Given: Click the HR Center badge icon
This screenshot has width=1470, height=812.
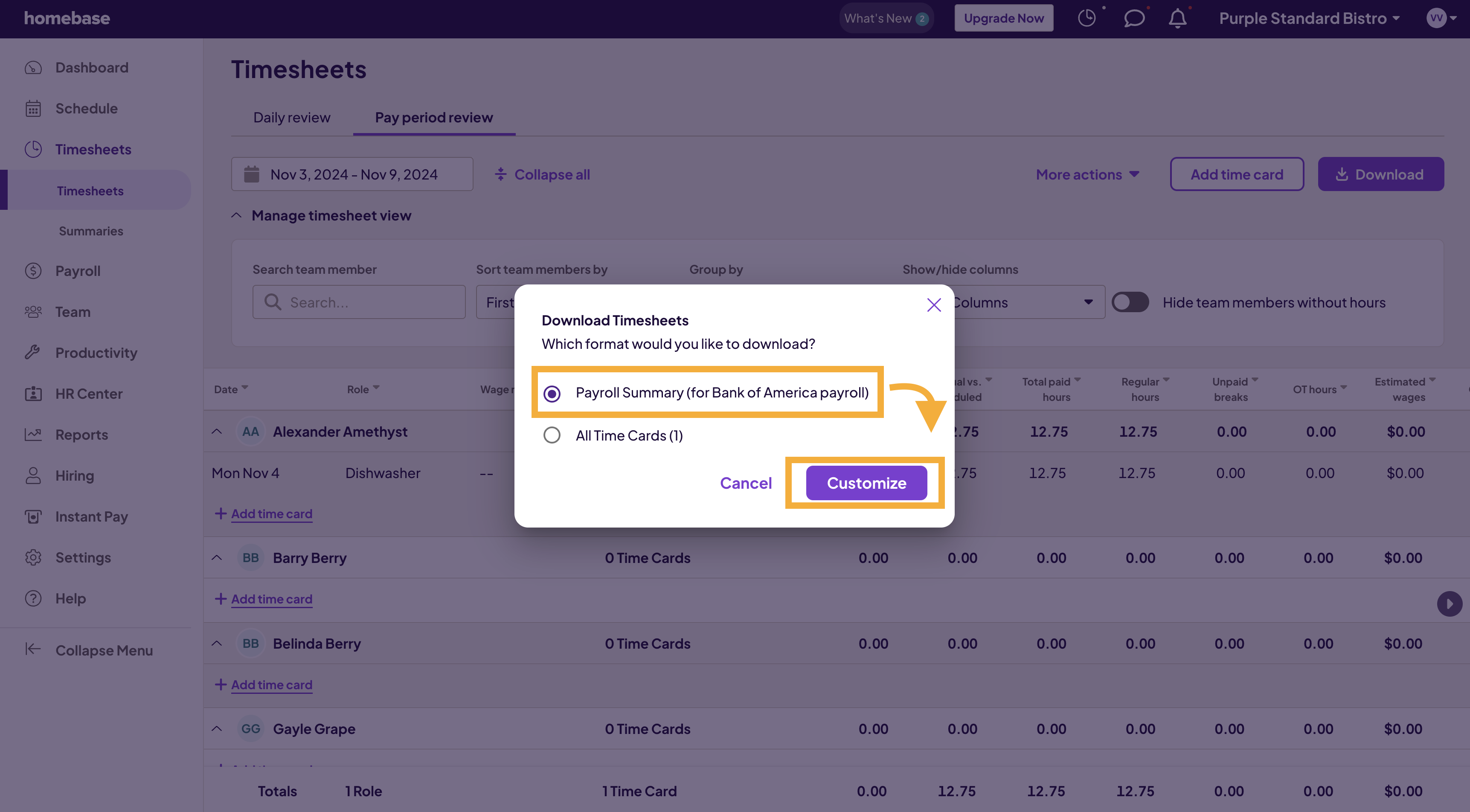Looking at the screenshot, I should coord(33,394).
